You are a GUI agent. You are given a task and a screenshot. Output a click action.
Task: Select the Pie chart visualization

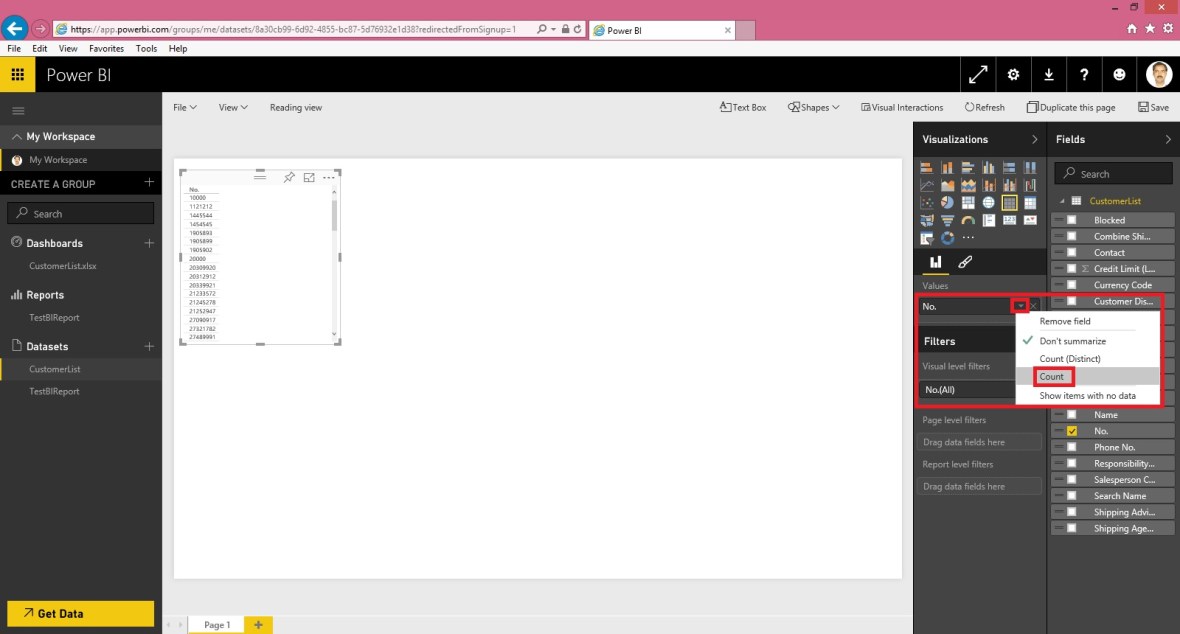[x=948, y=202]
